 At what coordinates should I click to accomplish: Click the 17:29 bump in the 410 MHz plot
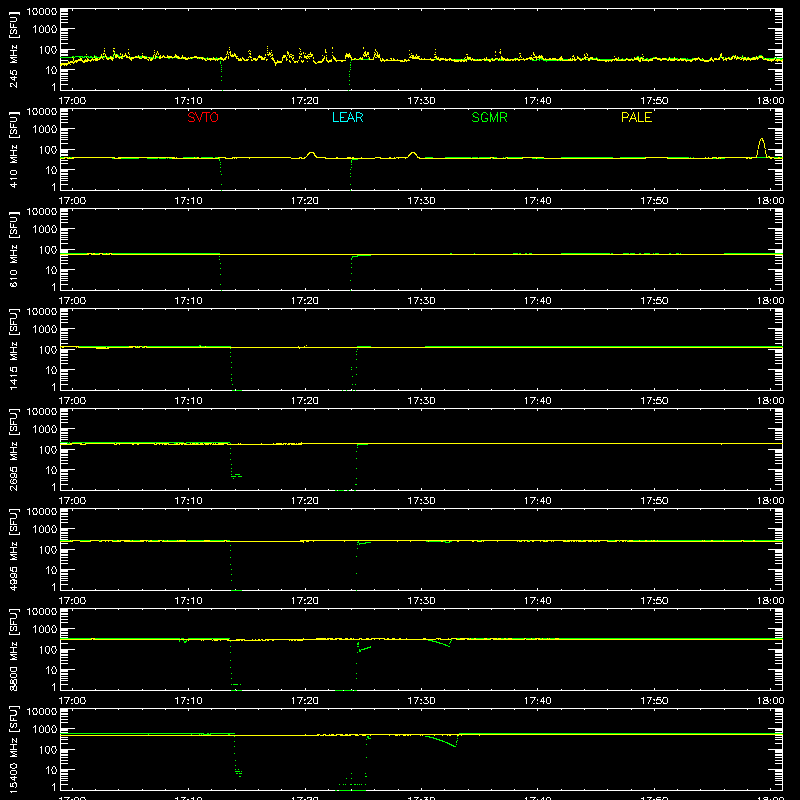click(x=413, y=155)
